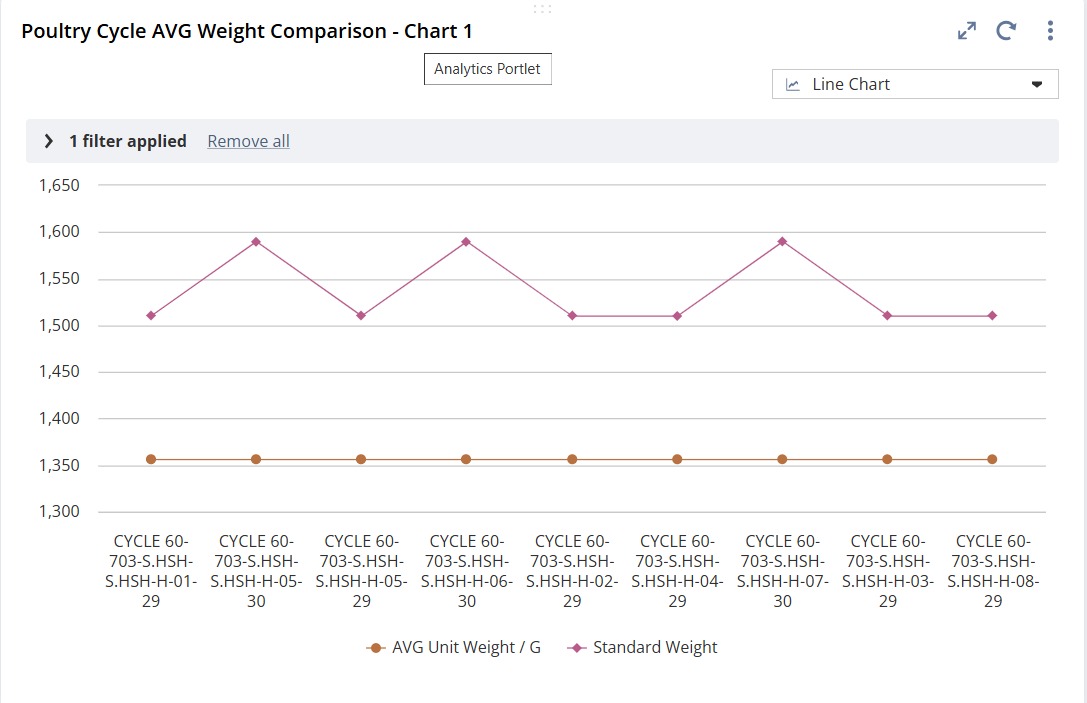Viewport: 1087px width, 703px height.
Task: Open the three-dot more options menu
Action: tap(1050, 31)
